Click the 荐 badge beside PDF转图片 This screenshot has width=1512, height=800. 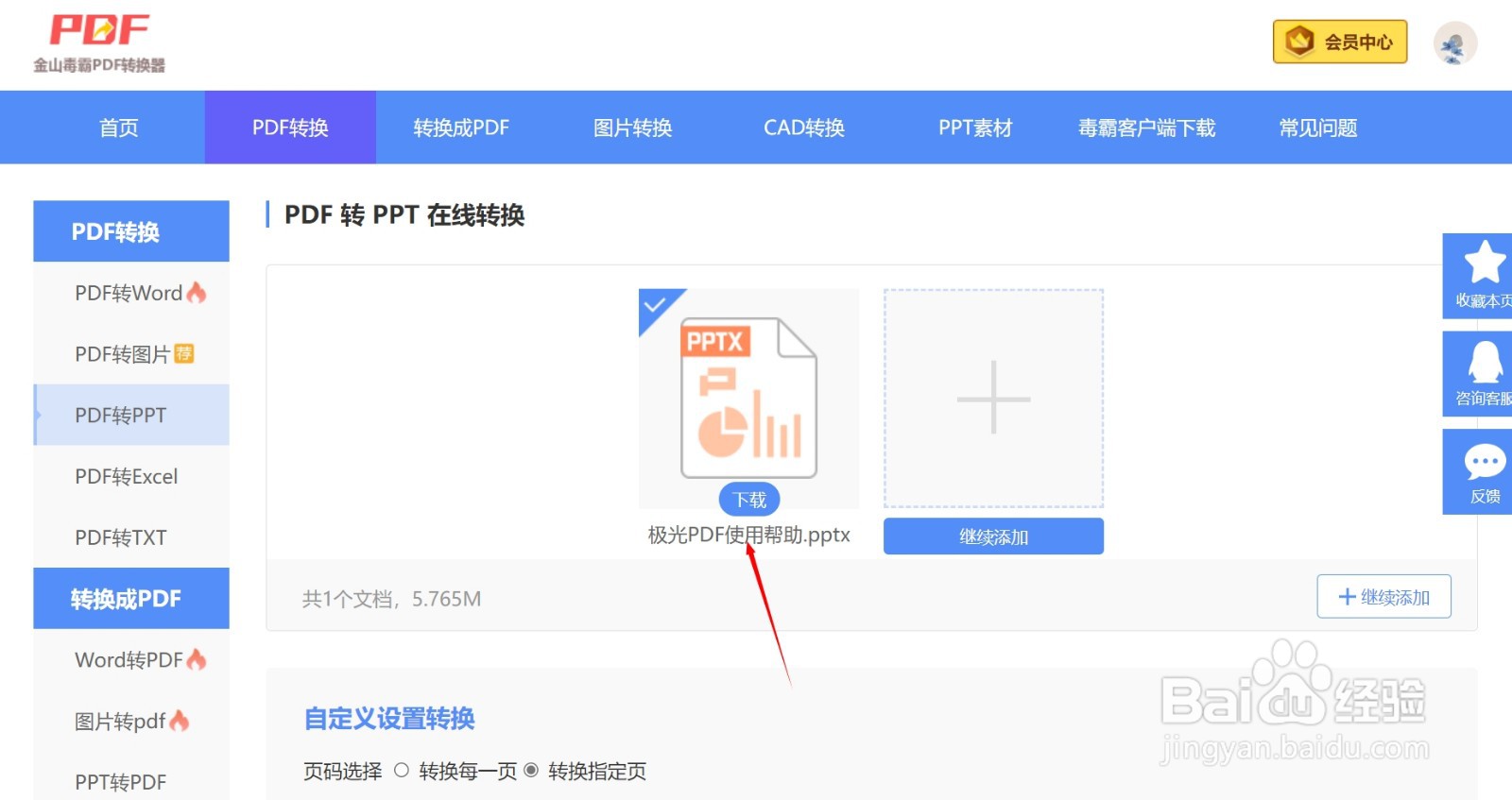click(184, 353)
